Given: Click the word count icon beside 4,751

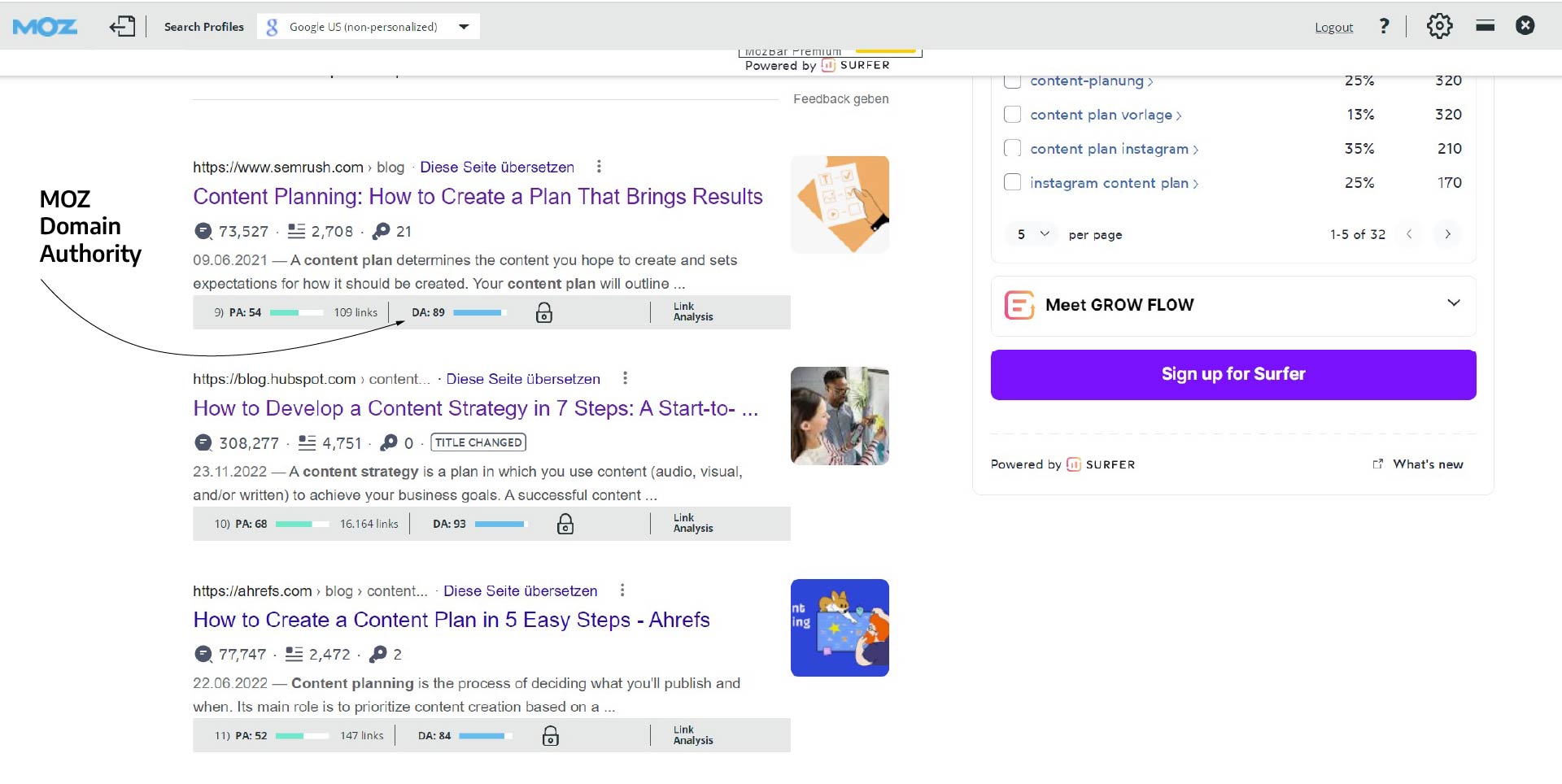Looking at the screenshot, I should coord(307,443).
